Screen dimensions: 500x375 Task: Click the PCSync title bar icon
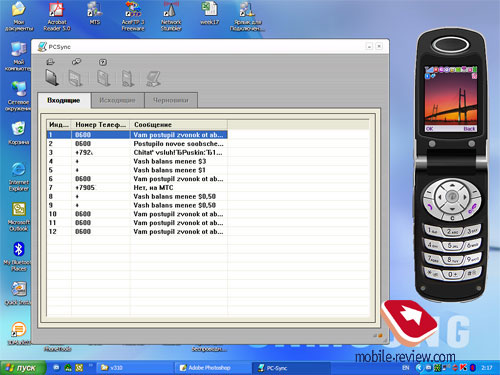42,47
